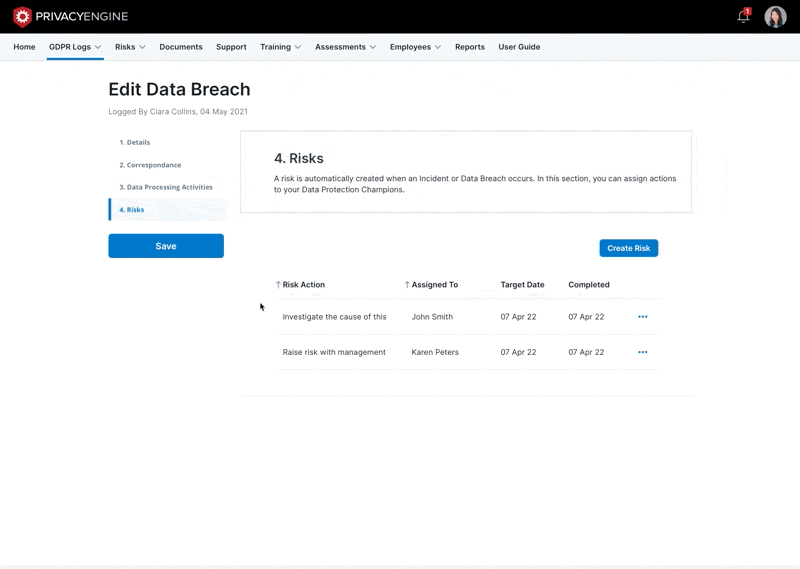The width and height of the screenshot is (800, 569).
Task: Sort by Risk Action arrow icon
Action: tap(278, 285)
